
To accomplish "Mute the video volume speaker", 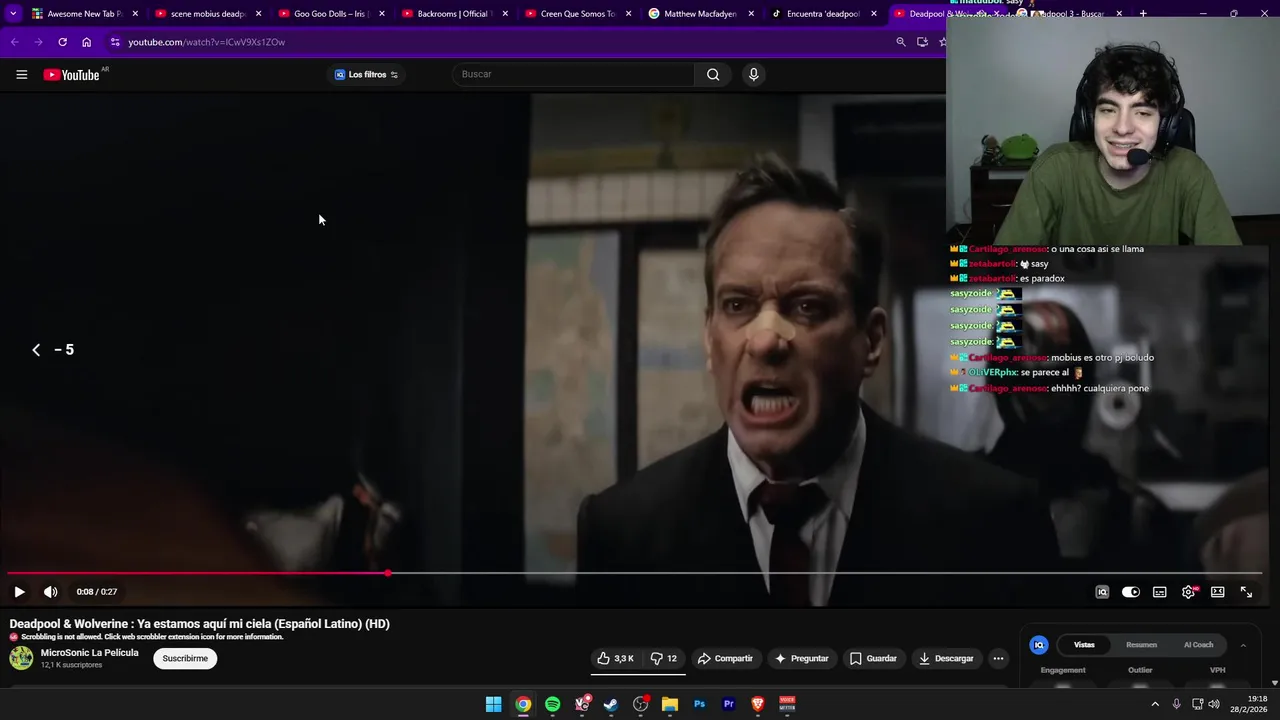I will coord(51,592).
